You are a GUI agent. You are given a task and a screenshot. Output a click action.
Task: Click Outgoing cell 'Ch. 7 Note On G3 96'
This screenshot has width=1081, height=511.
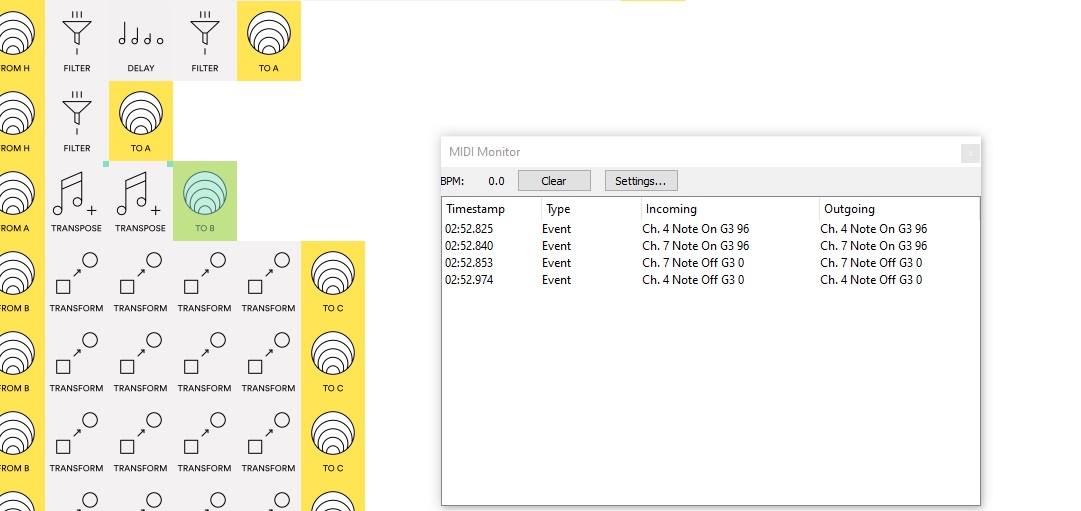coord(873,246)
